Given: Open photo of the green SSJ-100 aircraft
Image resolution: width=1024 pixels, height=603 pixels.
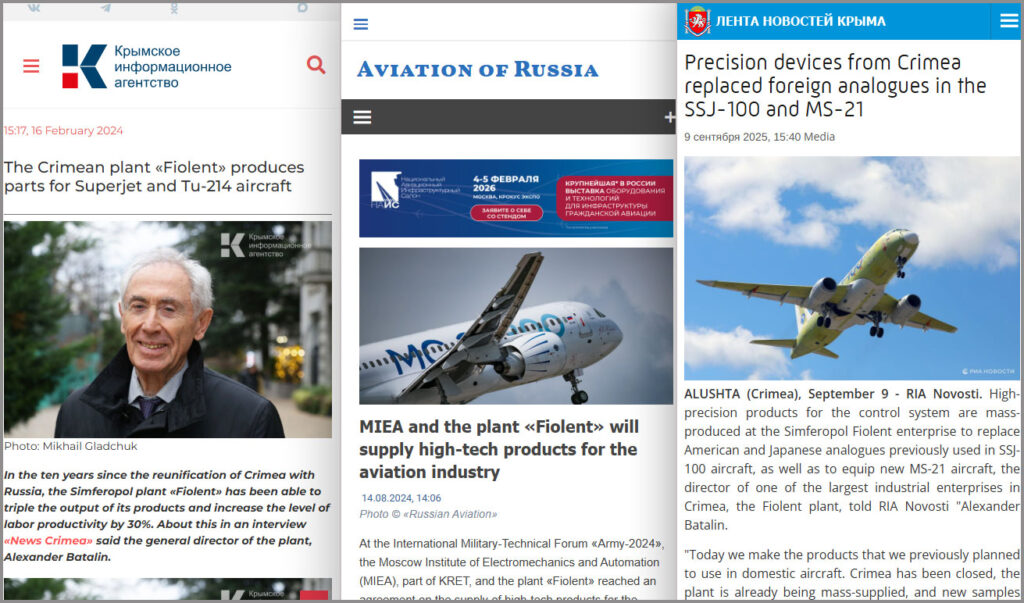Looking at the screenshot, I should (x=852, y=269).
